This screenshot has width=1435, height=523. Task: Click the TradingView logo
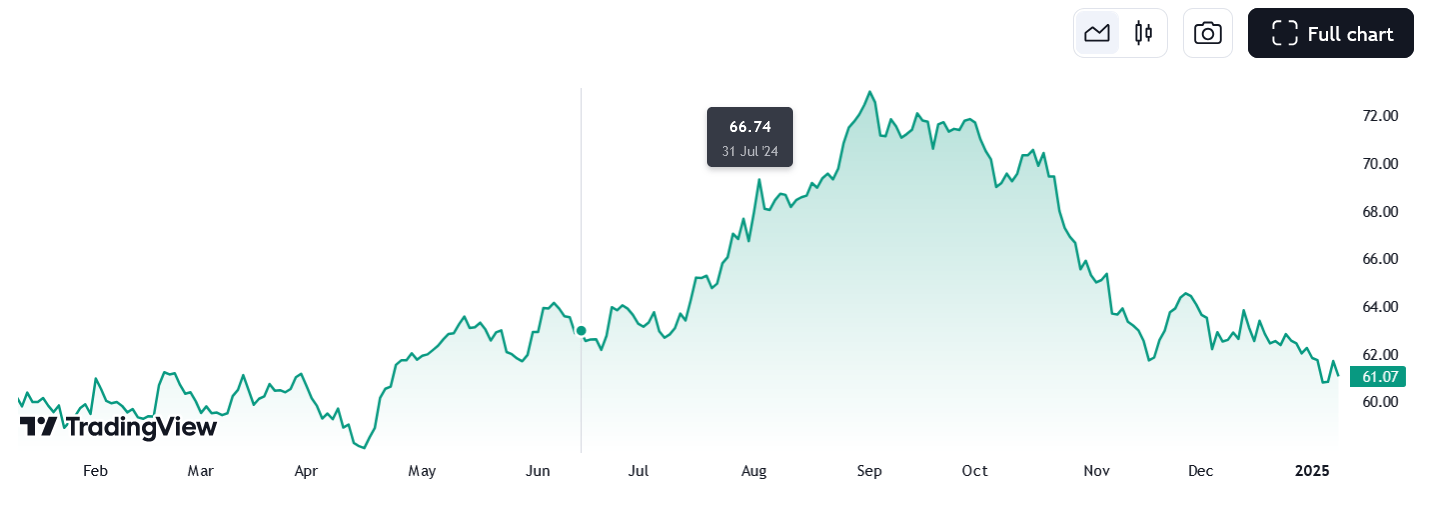click(118, 427)
